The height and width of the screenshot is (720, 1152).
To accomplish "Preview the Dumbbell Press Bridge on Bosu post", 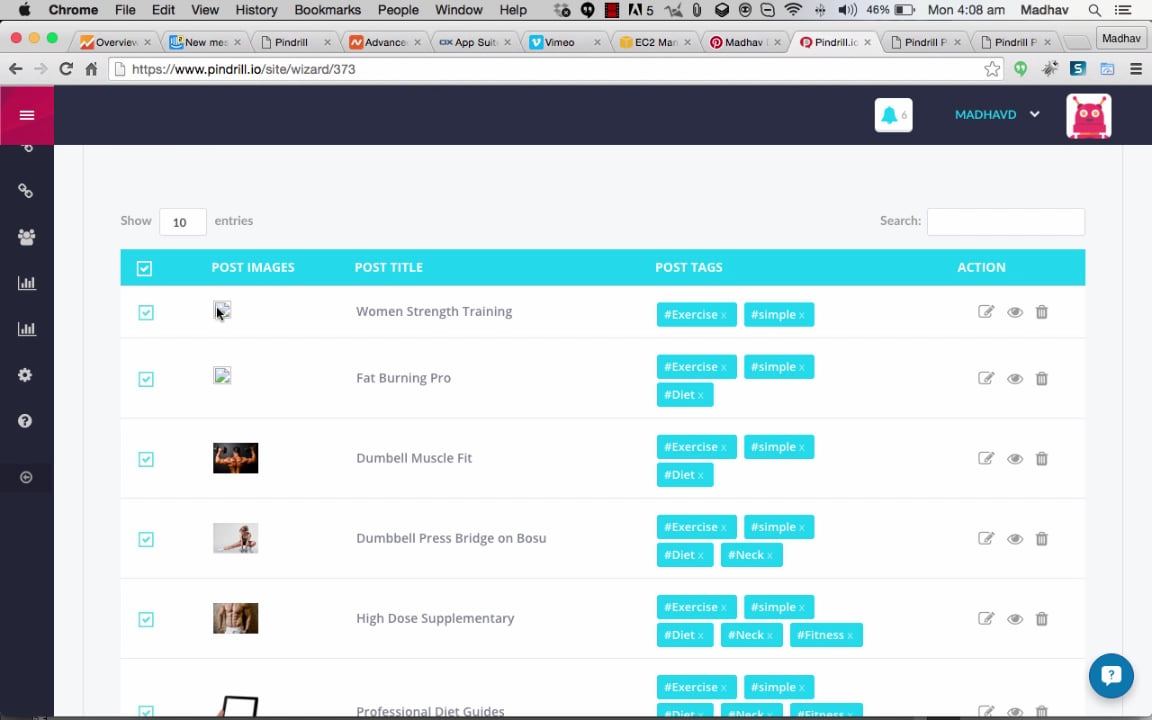I will [x=1015, y=539].
